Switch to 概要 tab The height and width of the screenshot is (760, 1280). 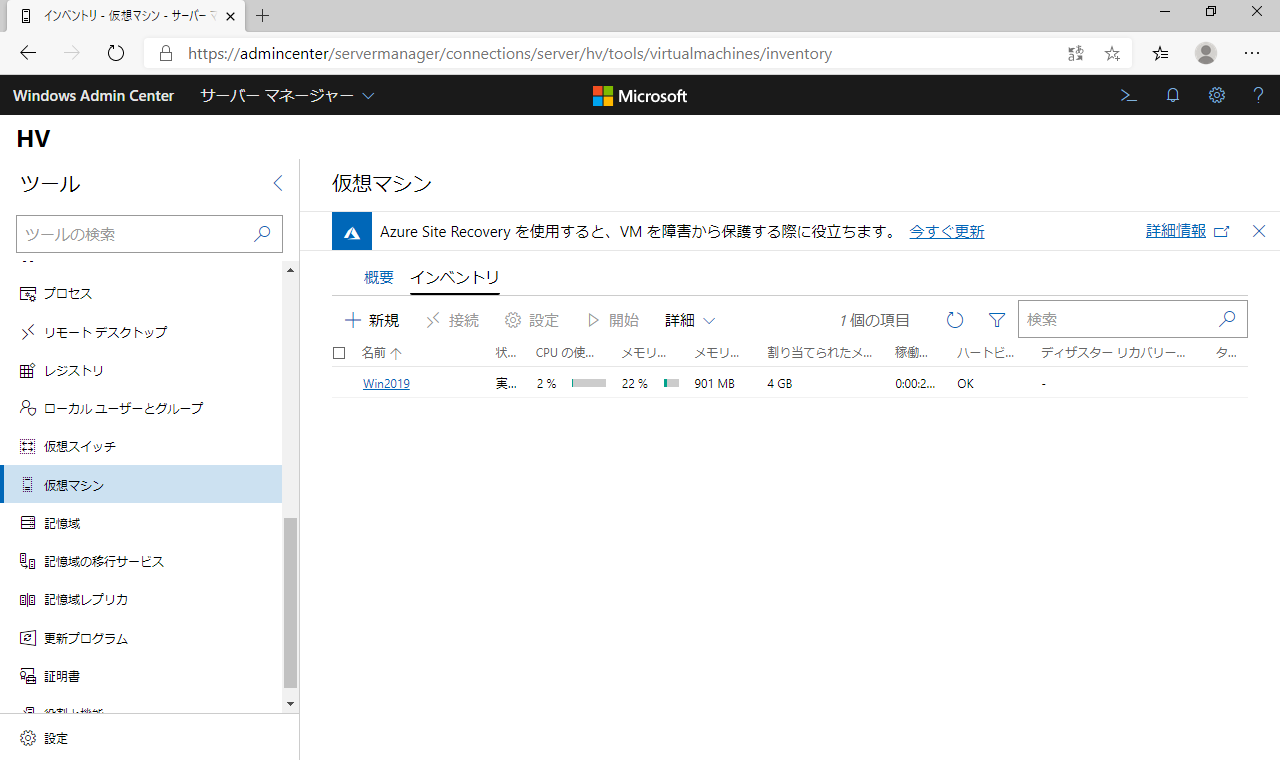pos(379,277)
